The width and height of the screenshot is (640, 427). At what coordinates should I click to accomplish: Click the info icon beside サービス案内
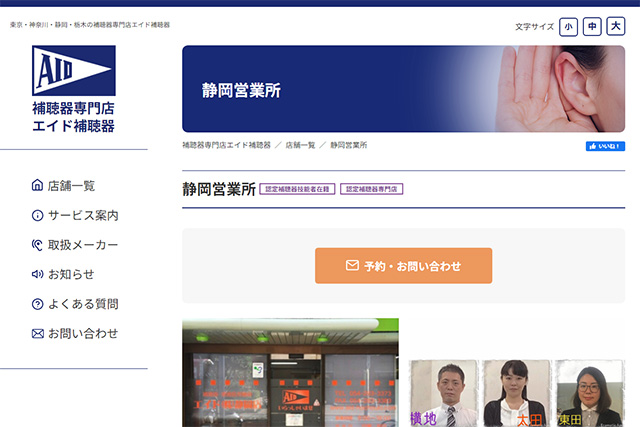click(38, 215)
